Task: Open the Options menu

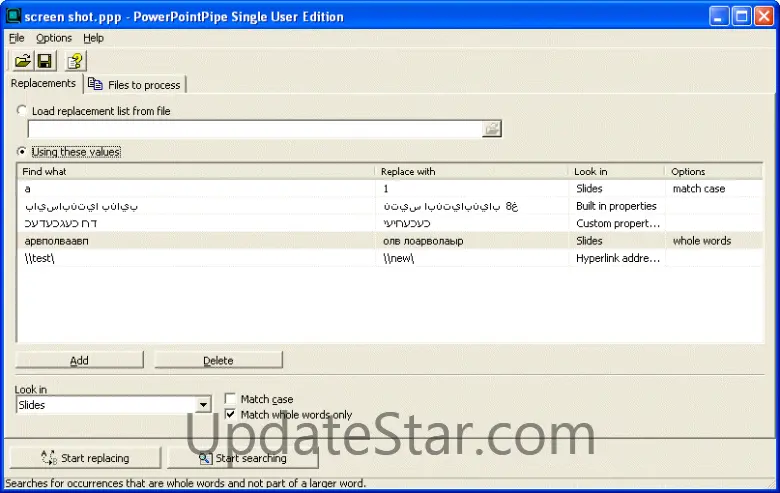Action: [x=54, y=38]
